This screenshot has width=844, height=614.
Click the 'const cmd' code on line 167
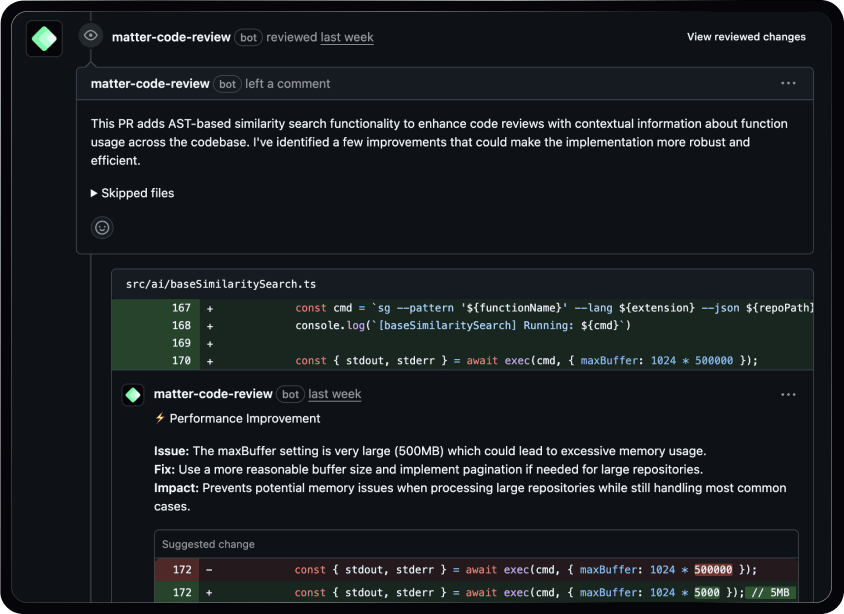[x=554, y=308]
